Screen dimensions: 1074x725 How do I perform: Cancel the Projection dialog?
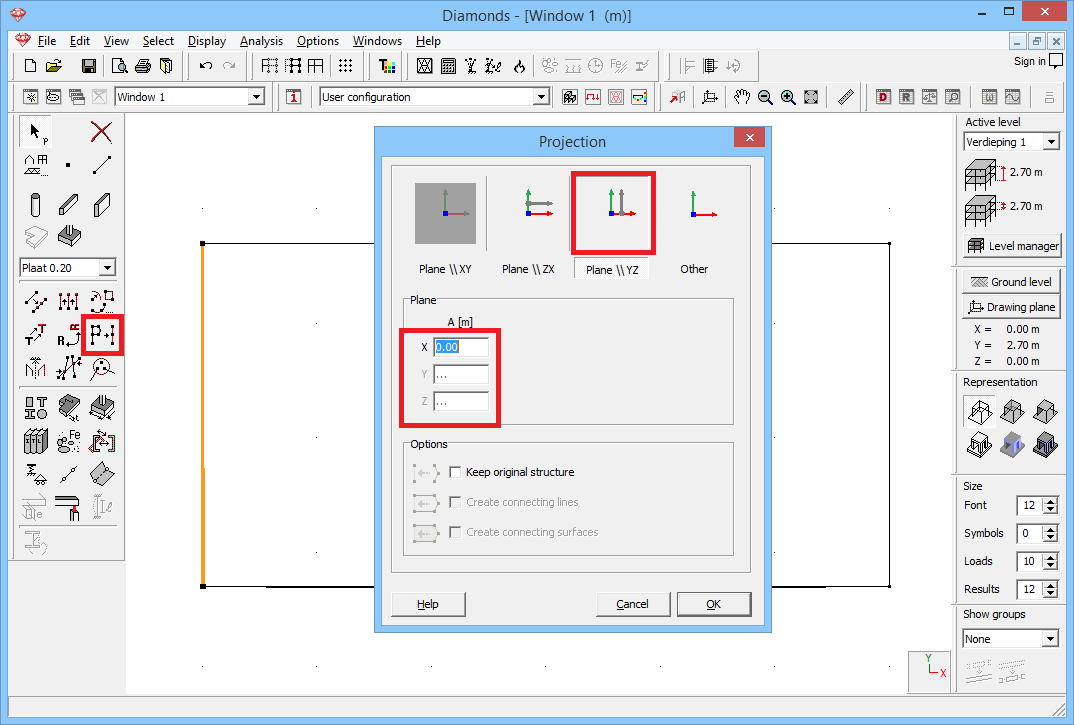tap(632, 604)
